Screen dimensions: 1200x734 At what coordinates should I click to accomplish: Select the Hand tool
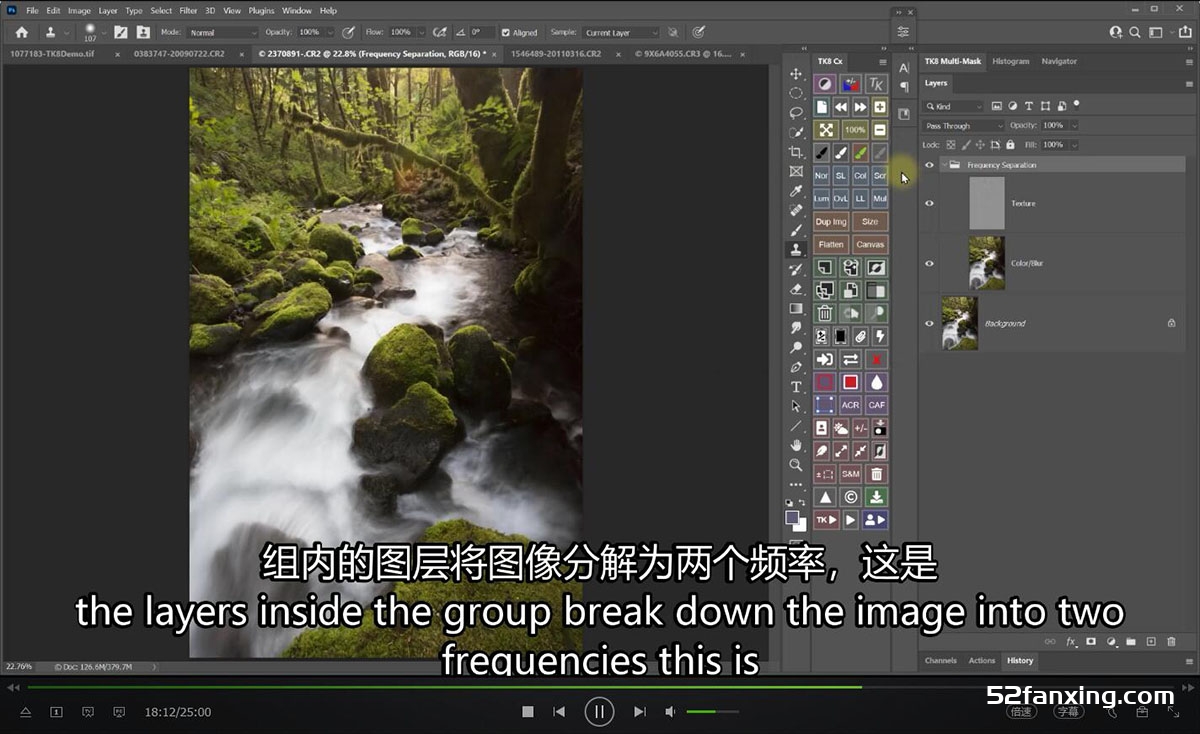(x=796, y=445)
